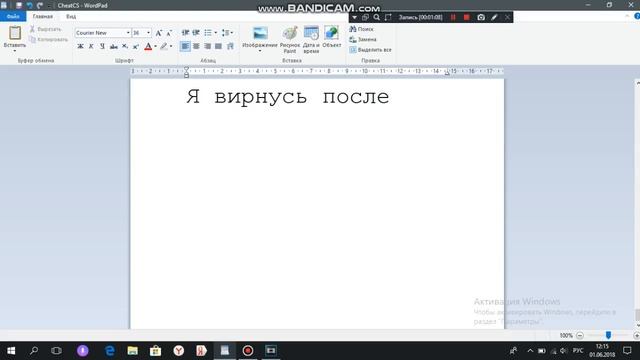The height and width of the screenshot is (360, 640).
Task: Launch Microsoft Edge from taskbar
Action: 110,351
